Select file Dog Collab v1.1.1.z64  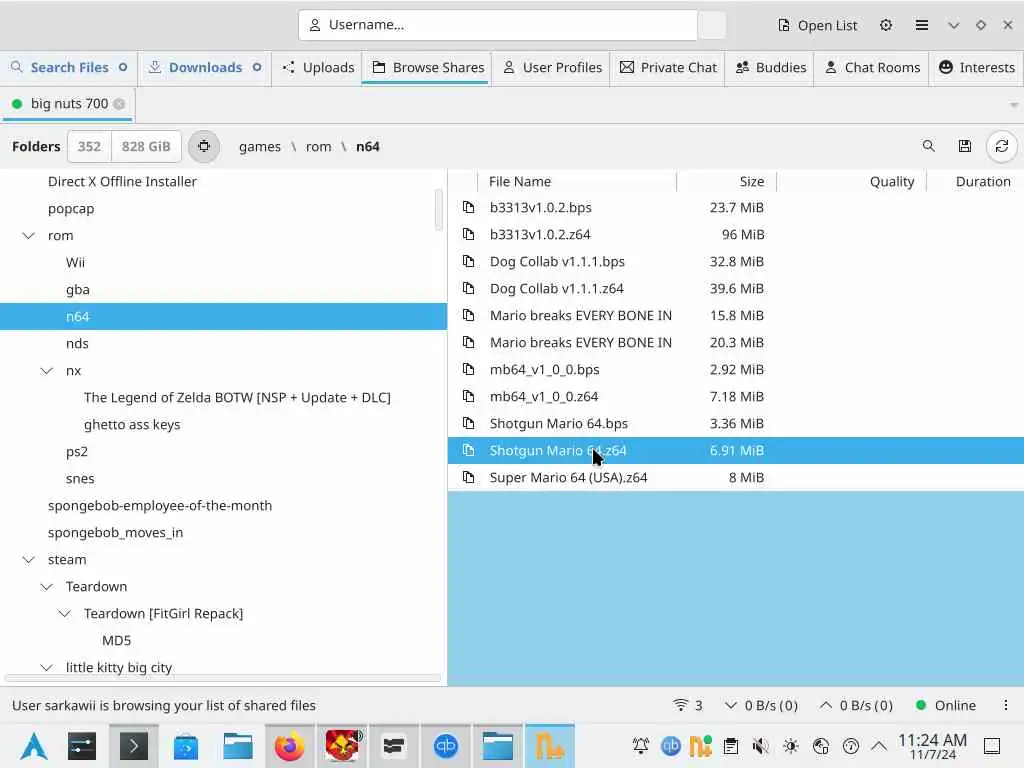click(736, 289)
